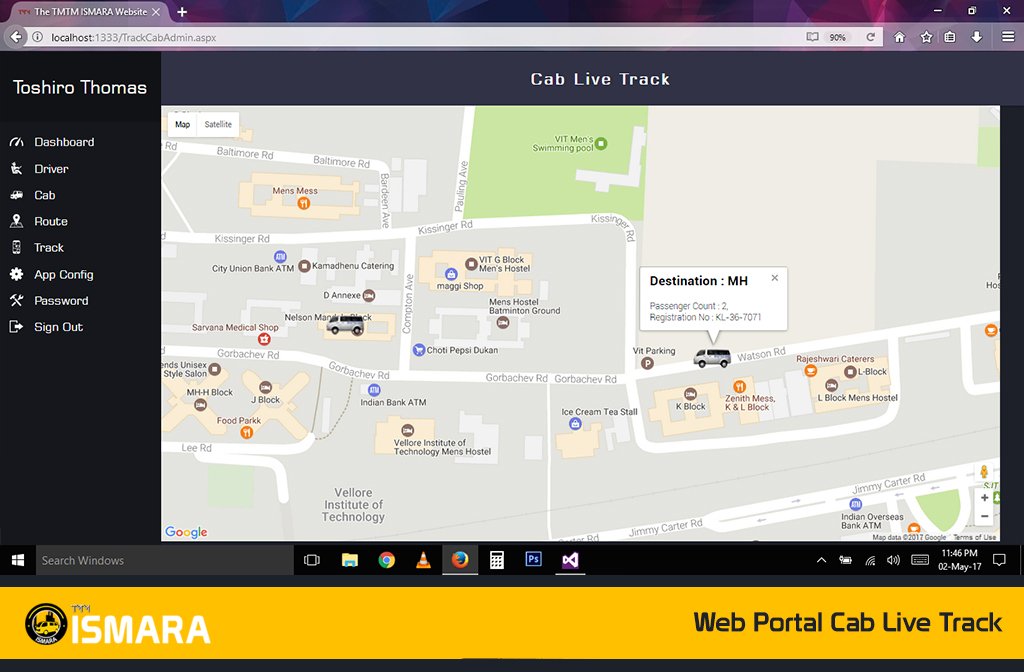
Task: Open the App Config sidebar item
Action: [52, 274]
